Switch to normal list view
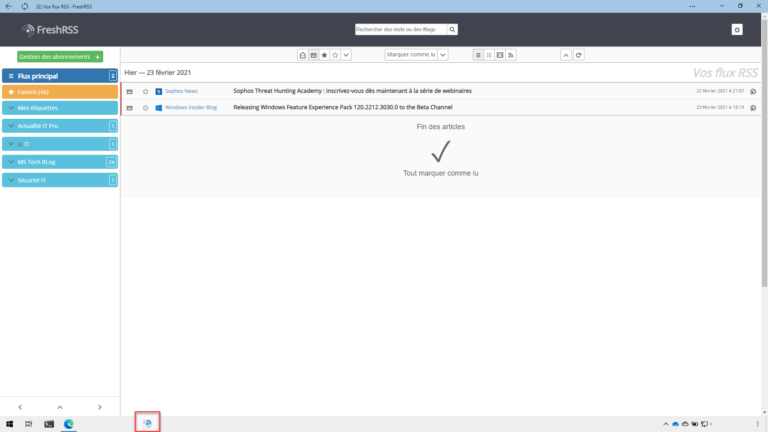Image resolution: width=768 pixels, height=432 pixels. (478, 55)
